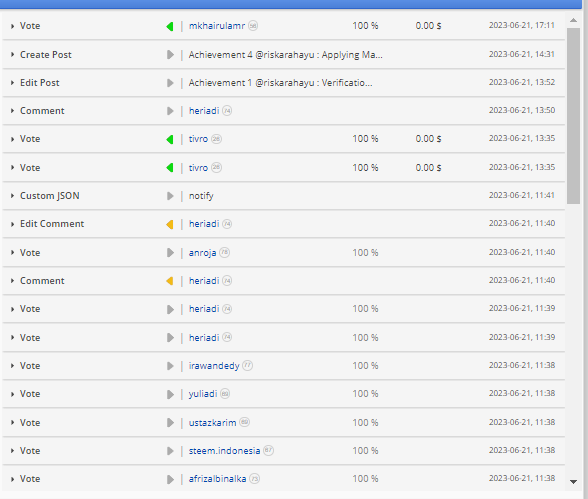The image size is (588, 499).
Task: Click reputation badge next to mkhairulamr
Action: point(253,26)
